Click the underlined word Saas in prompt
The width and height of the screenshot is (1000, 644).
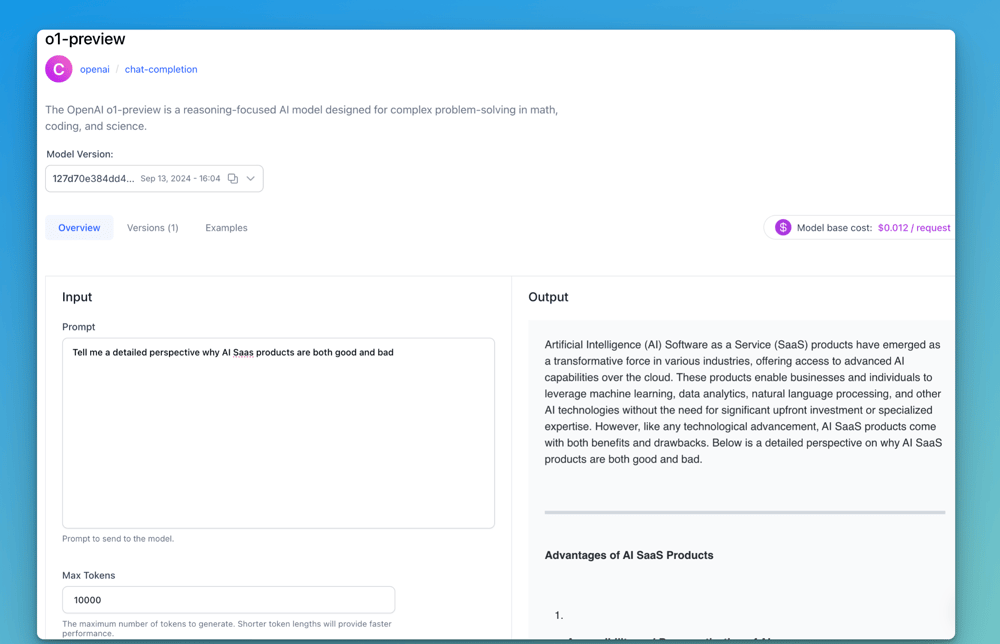pos(244,353)
